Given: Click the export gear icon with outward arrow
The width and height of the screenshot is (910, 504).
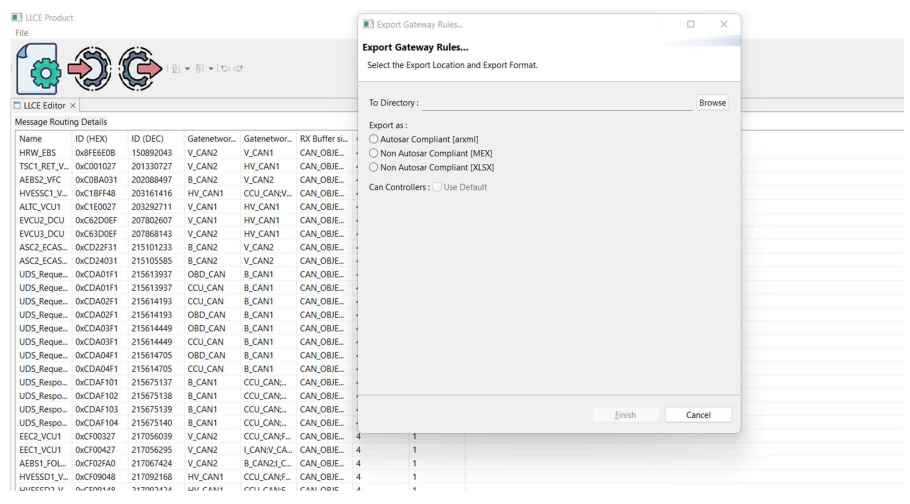Looking at the screenshot, I should pyautogui.click(x=140, y=69).
